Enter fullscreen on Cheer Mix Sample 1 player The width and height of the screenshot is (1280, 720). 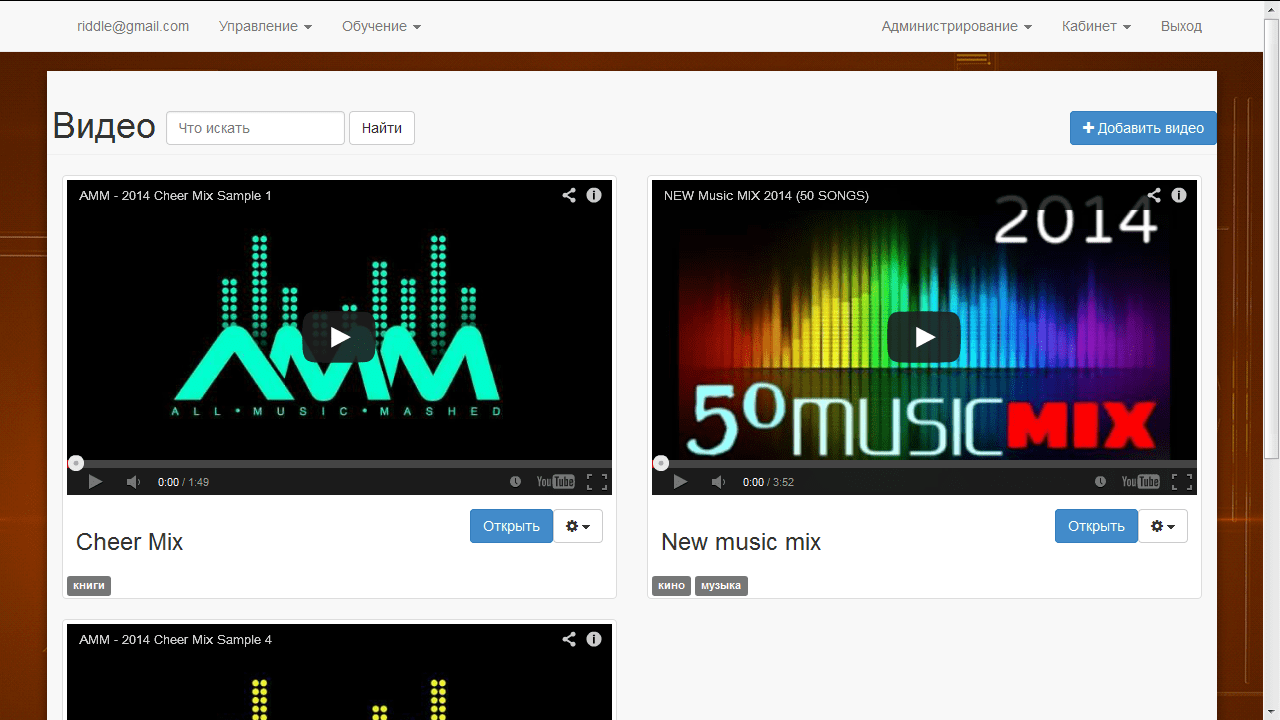coord(597,482)
